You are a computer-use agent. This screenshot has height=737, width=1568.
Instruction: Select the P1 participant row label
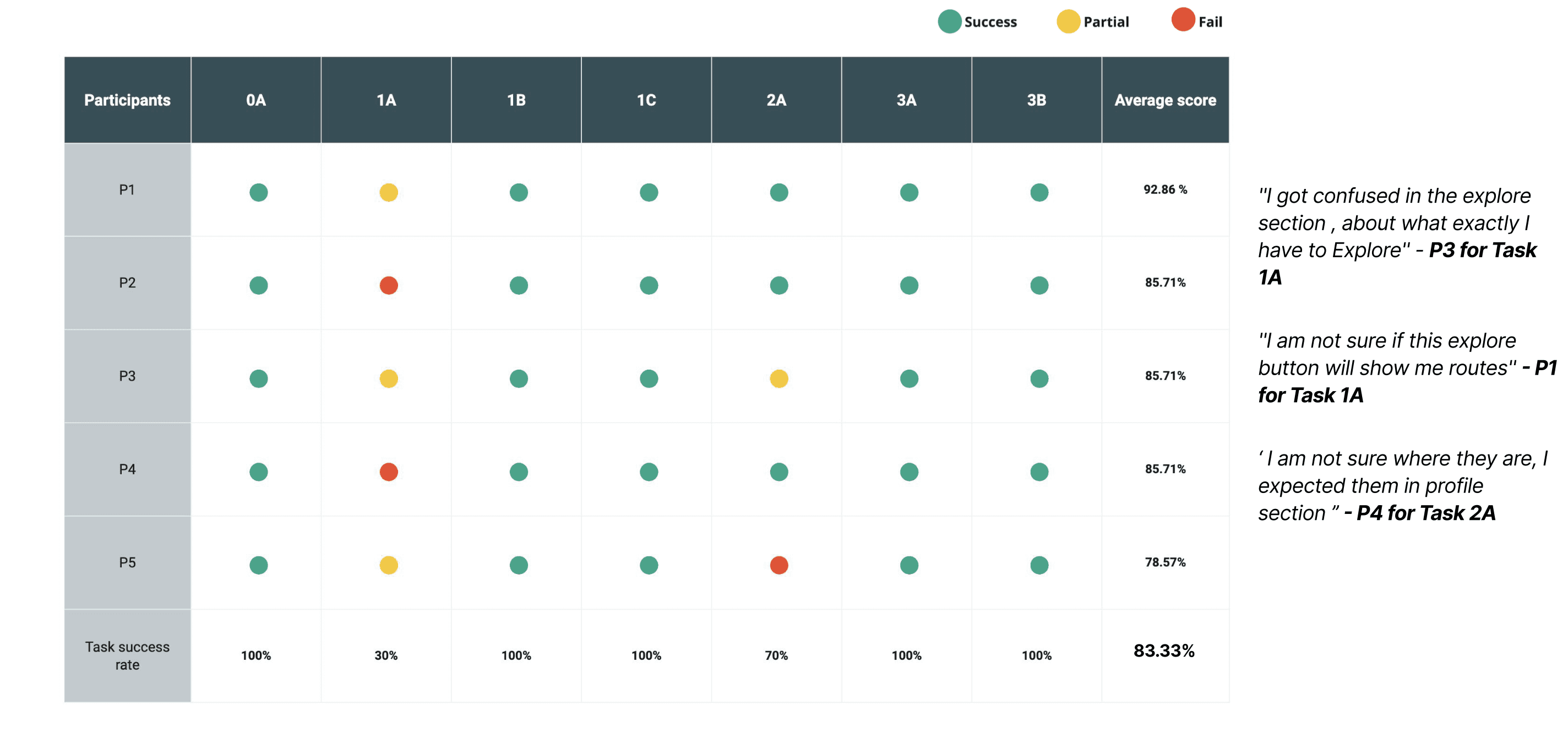click(127, 190)
